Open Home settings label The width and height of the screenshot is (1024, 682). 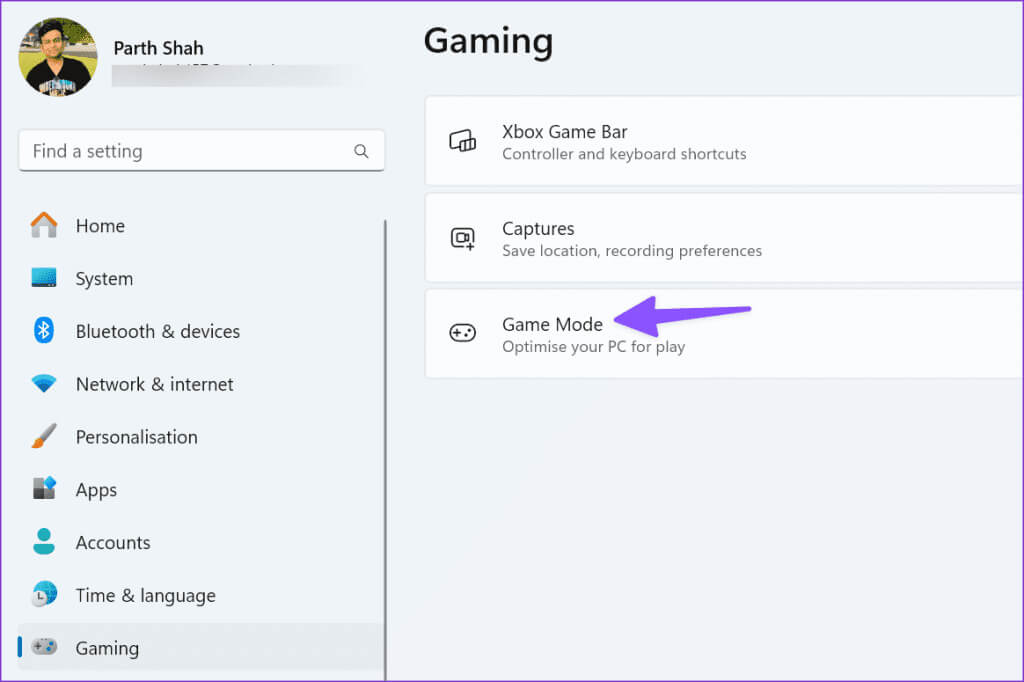click(x=100, y=226)
